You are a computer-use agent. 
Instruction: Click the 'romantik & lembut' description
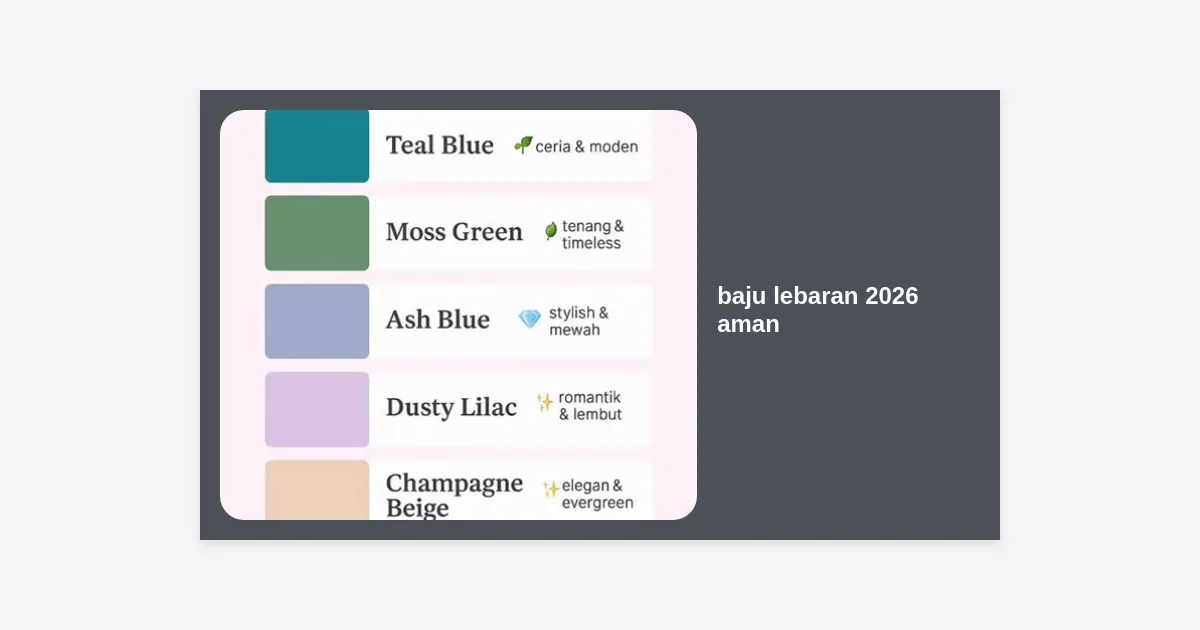[590, 406]
